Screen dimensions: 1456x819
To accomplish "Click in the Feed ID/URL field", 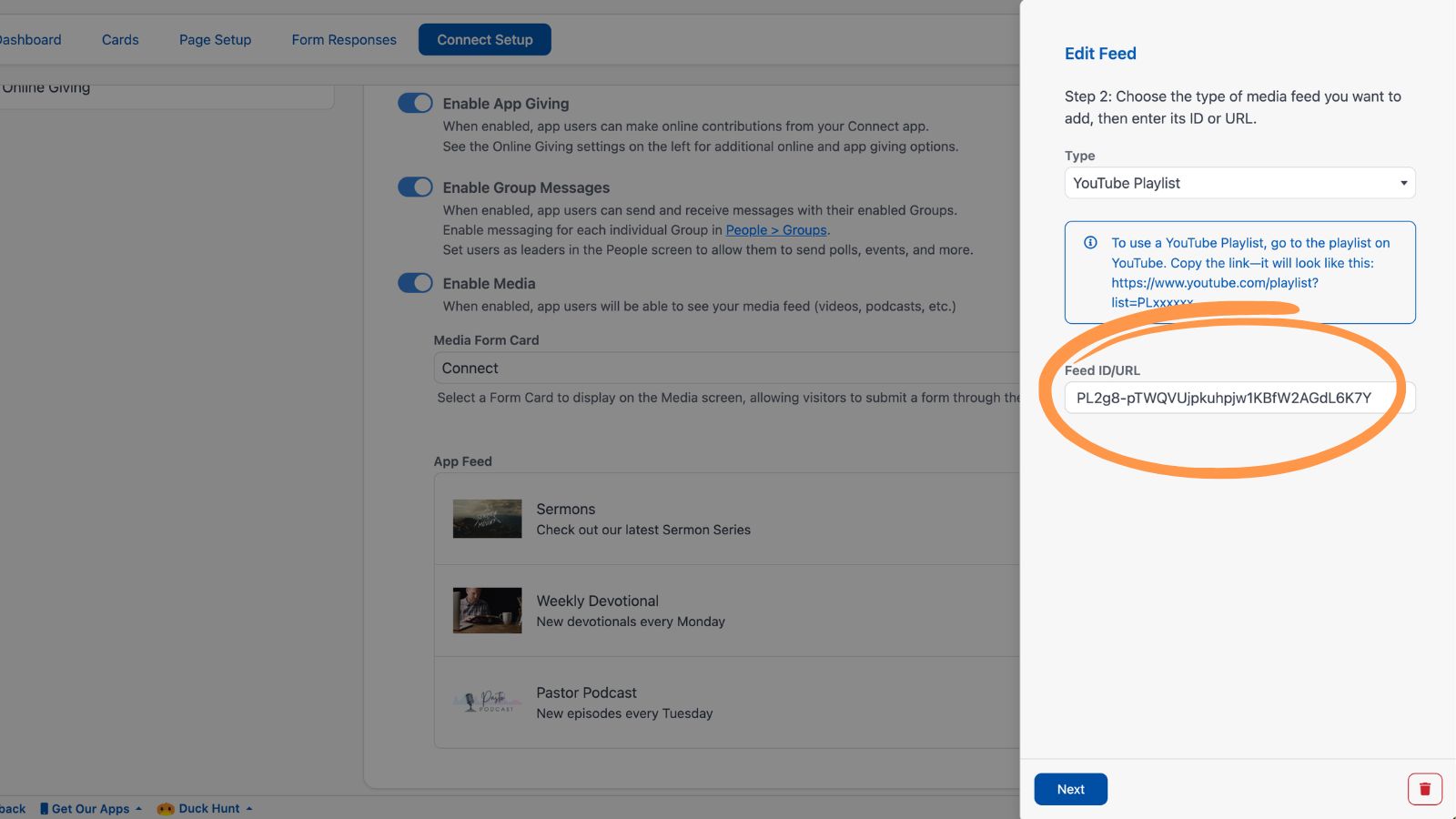I will (1239, 398).
